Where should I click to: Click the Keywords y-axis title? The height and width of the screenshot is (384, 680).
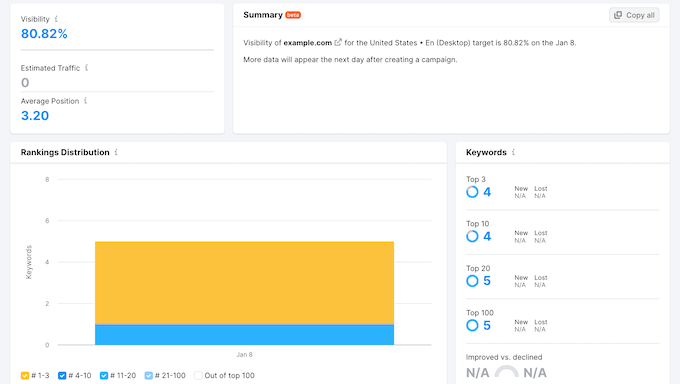click(29, 262)
